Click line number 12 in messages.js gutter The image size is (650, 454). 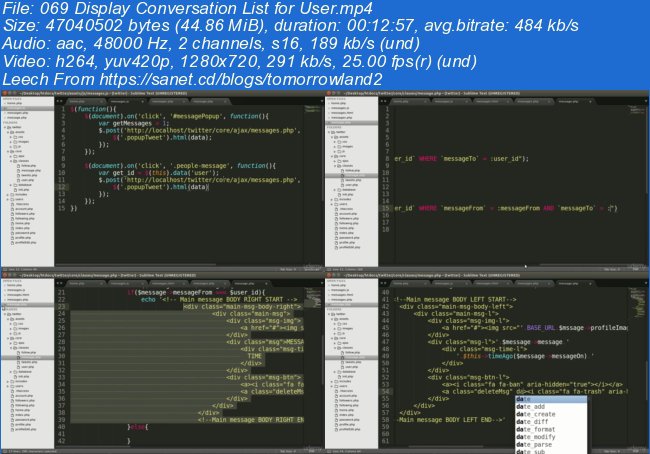pyautogui.click(x=61, y=187)
